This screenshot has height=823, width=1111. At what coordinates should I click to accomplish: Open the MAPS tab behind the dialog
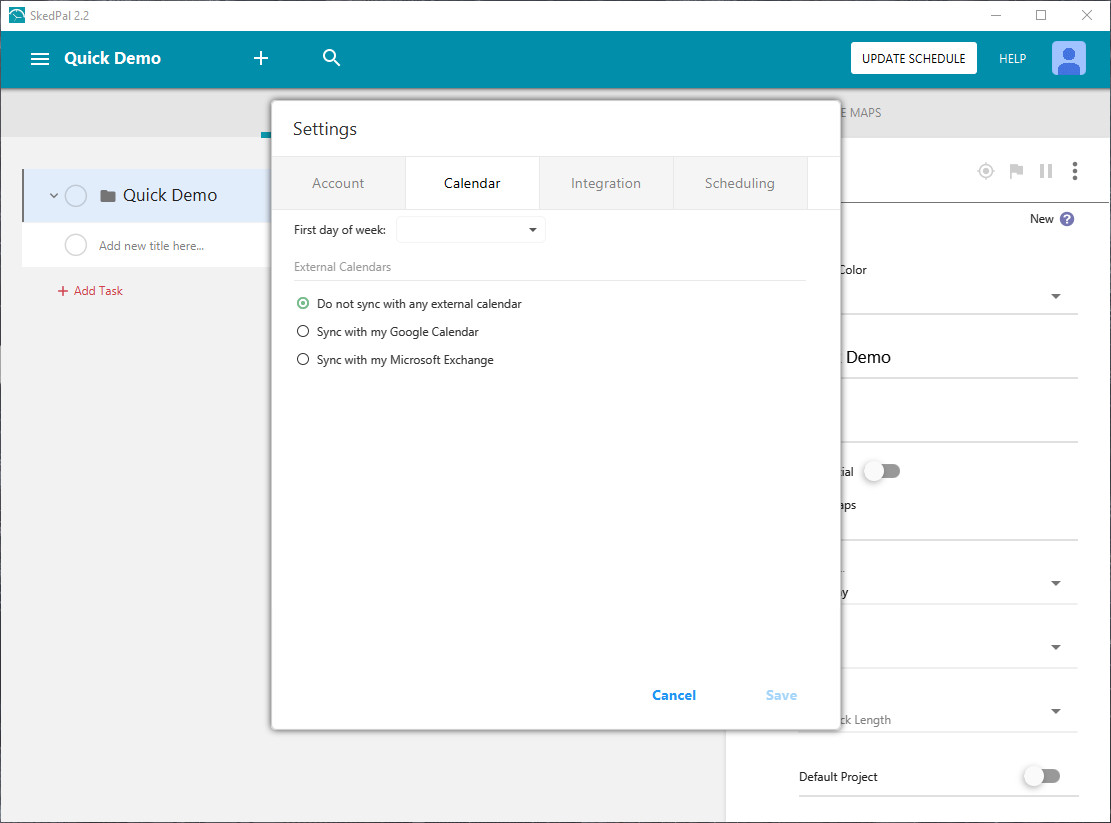861,113
